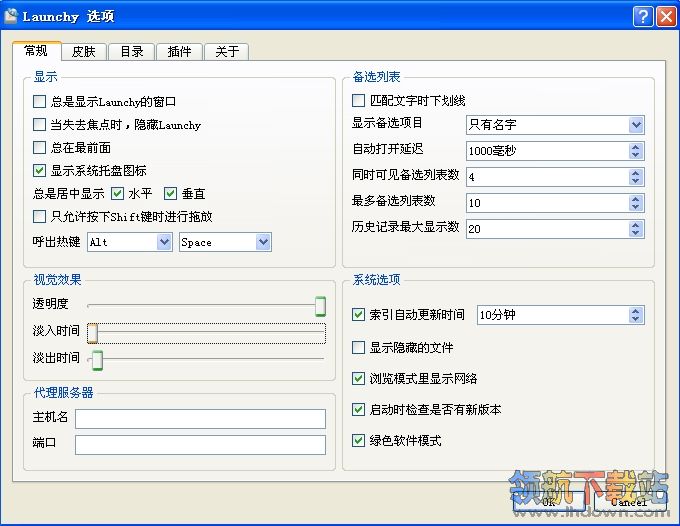Click the 淡出时间 slider handle

click(x=98, y=360)
